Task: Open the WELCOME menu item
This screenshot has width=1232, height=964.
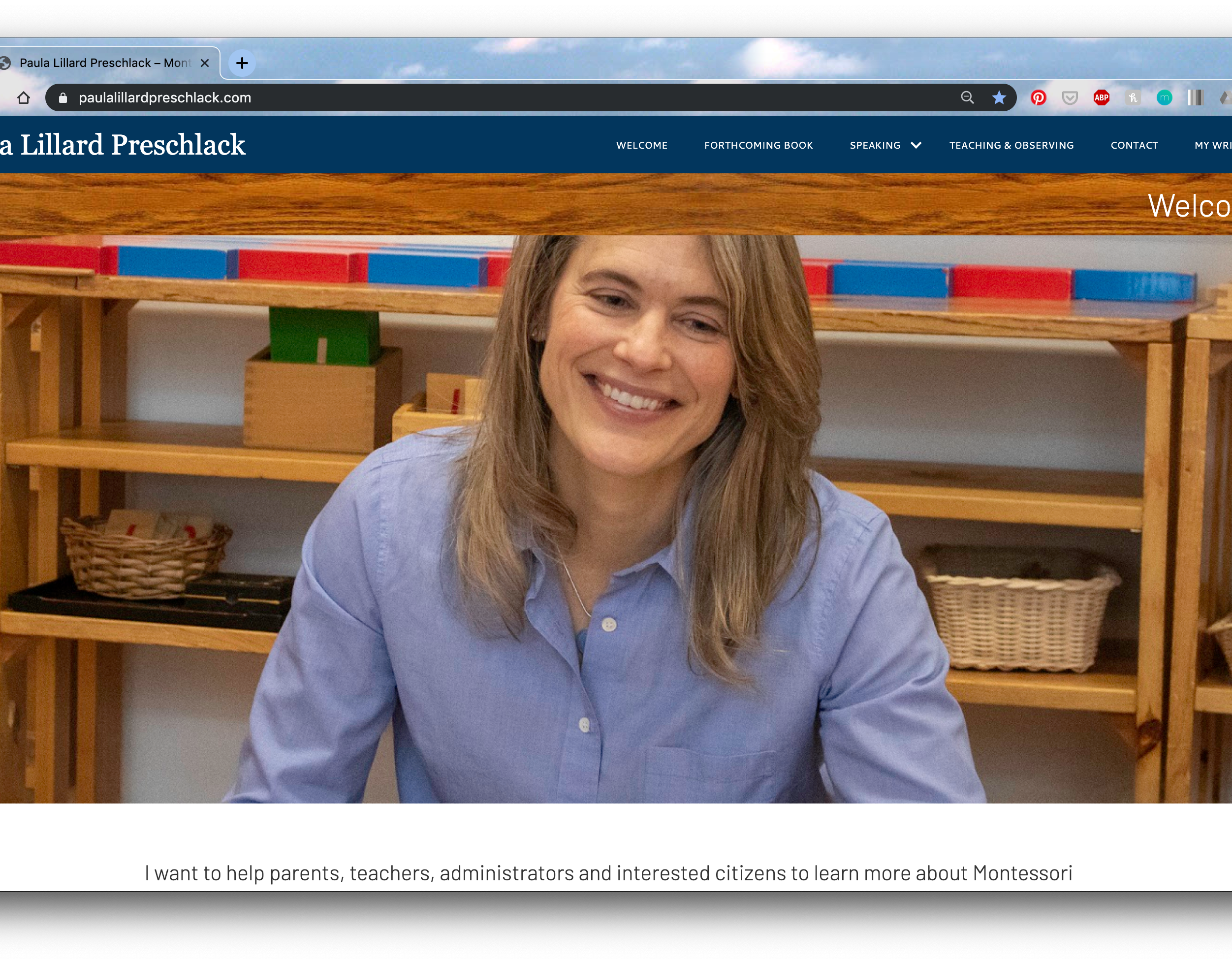Action: click(x=642, y=145)
